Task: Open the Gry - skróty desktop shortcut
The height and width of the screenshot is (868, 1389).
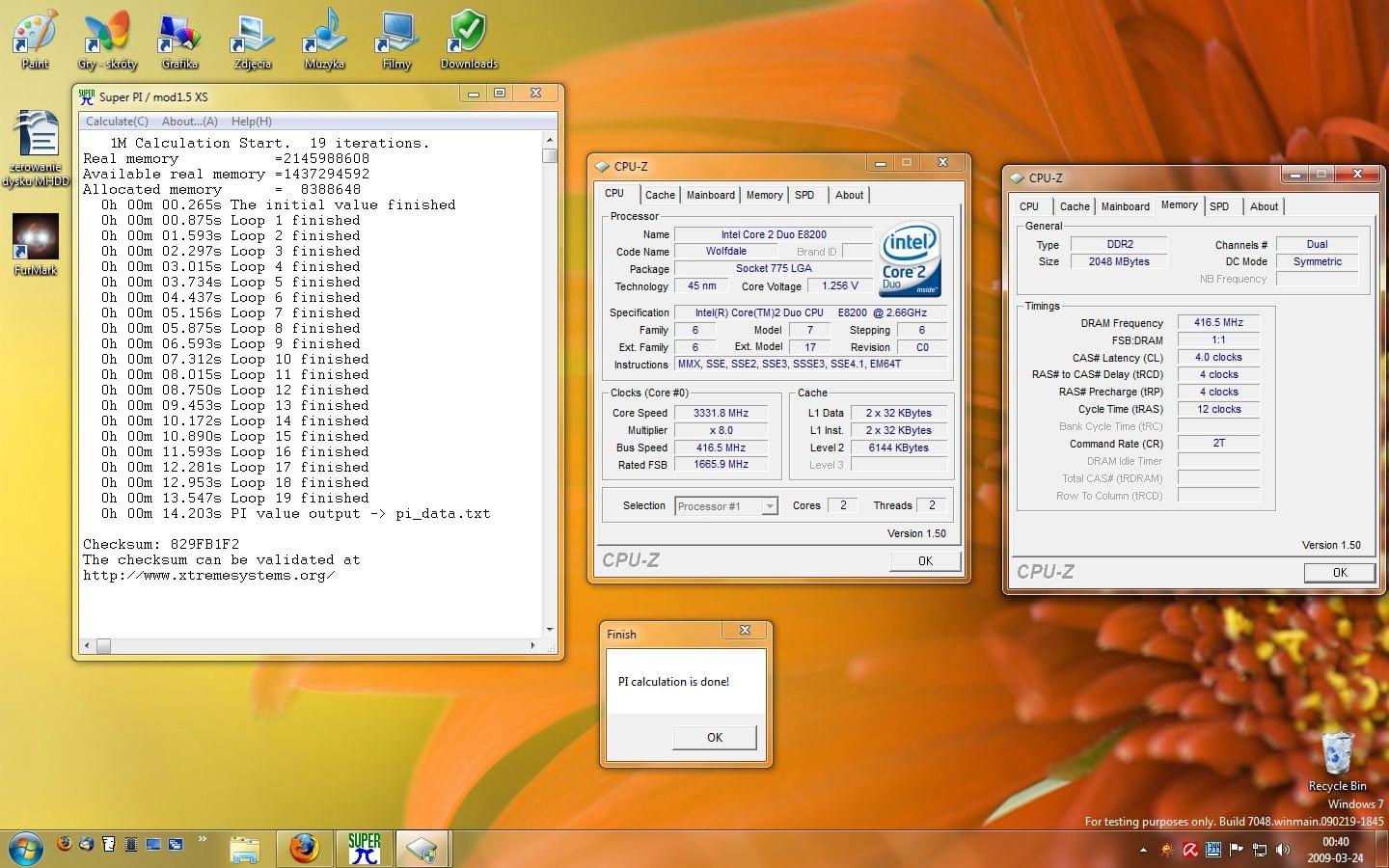Action: [x=107, y=41]
